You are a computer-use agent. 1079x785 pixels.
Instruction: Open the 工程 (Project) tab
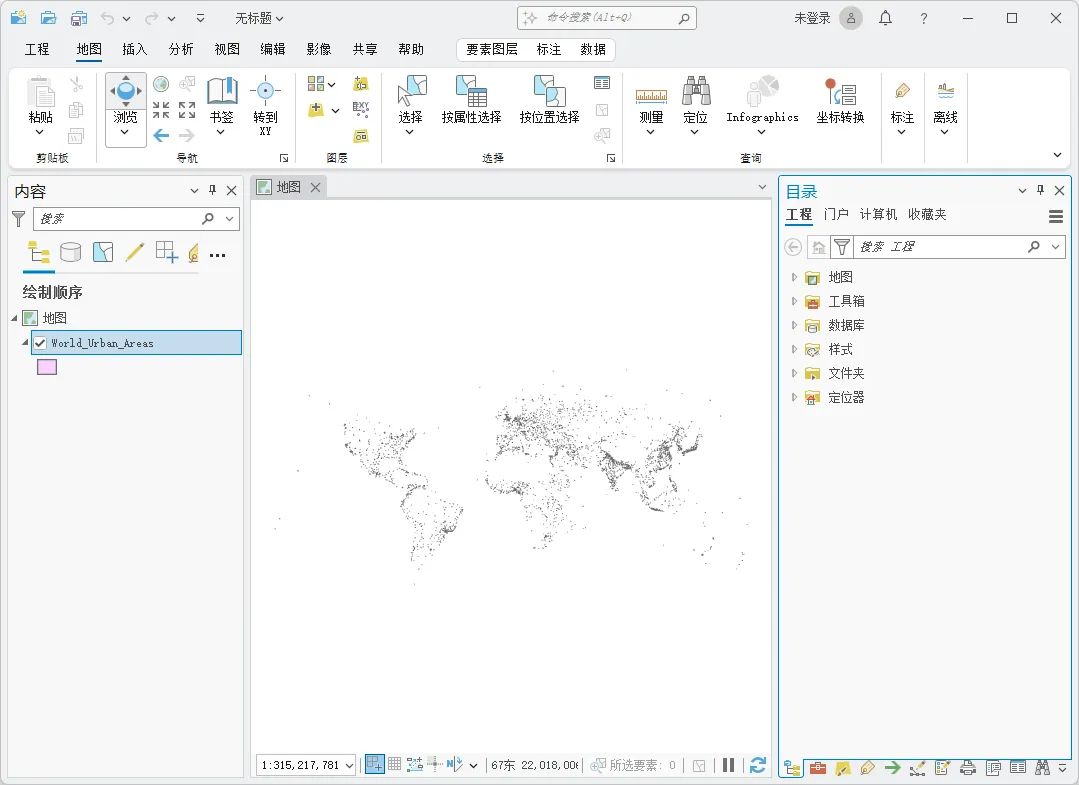(x=37, y=49)
